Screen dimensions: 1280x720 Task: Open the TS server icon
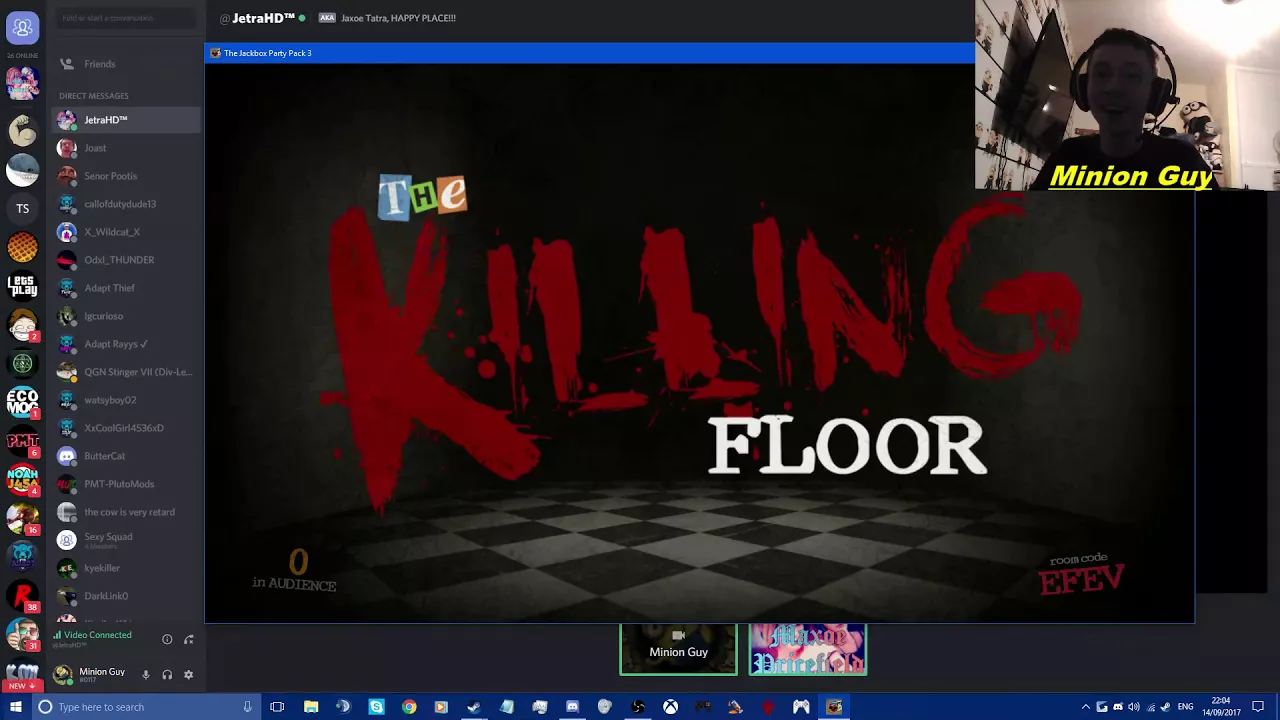[22, 209]
